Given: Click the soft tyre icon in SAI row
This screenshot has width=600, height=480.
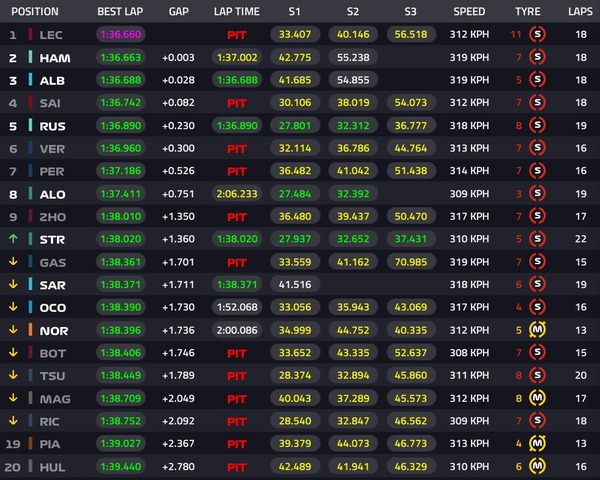Looking at the screenshot, I should (x=537, y=103).
